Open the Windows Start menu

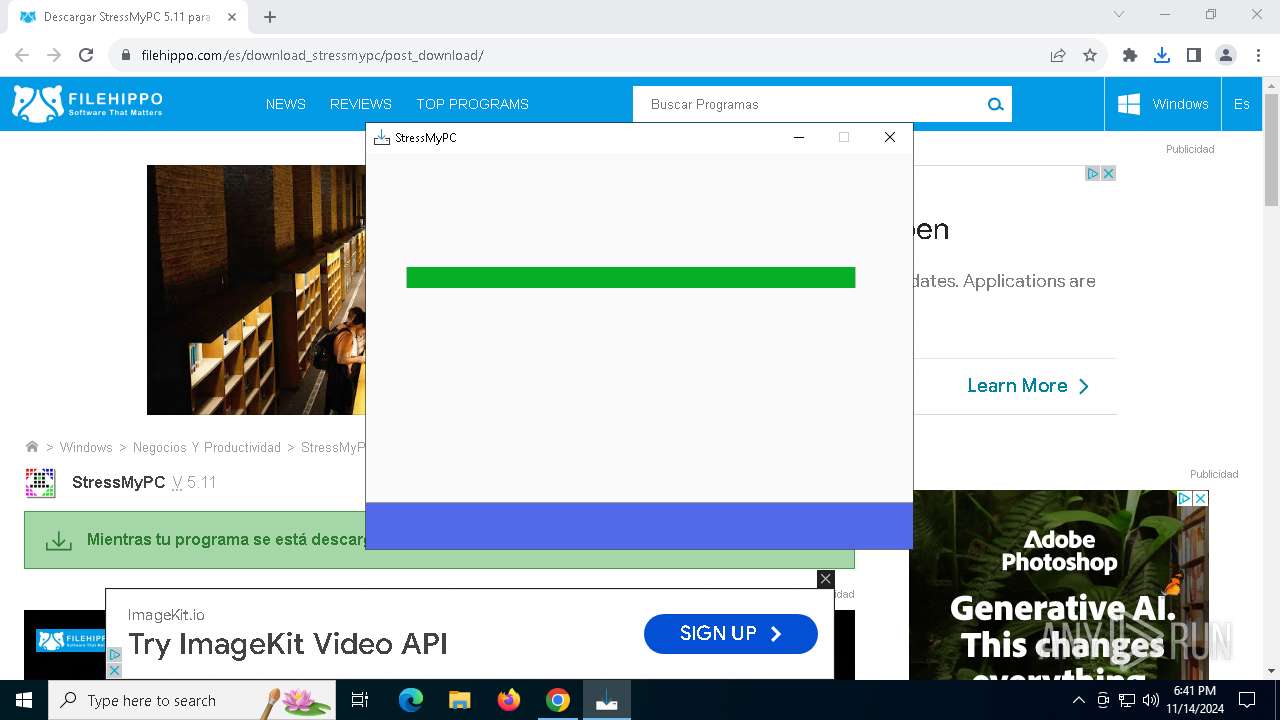24,700
